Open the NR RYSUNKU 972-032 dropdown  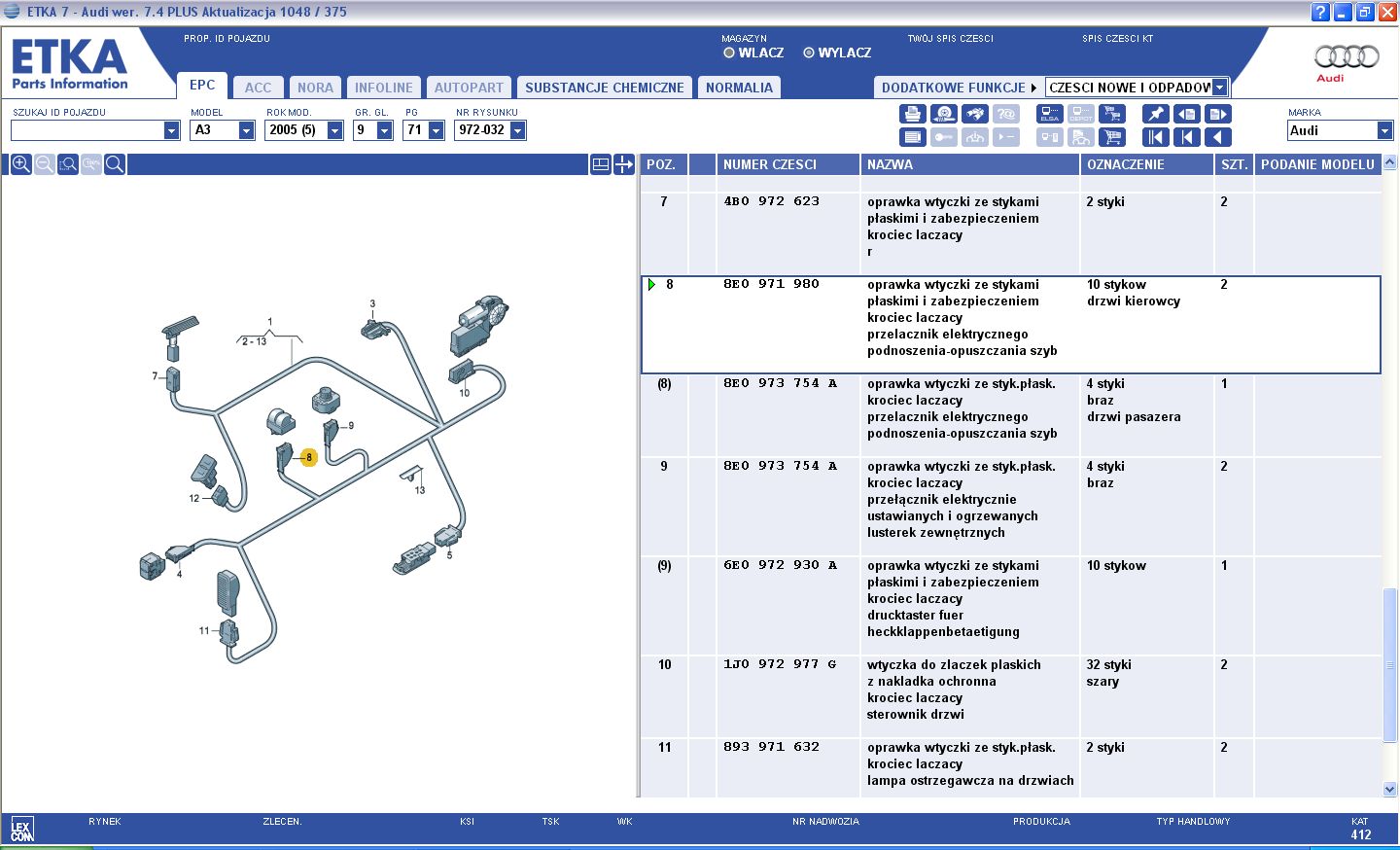[518, 130]
